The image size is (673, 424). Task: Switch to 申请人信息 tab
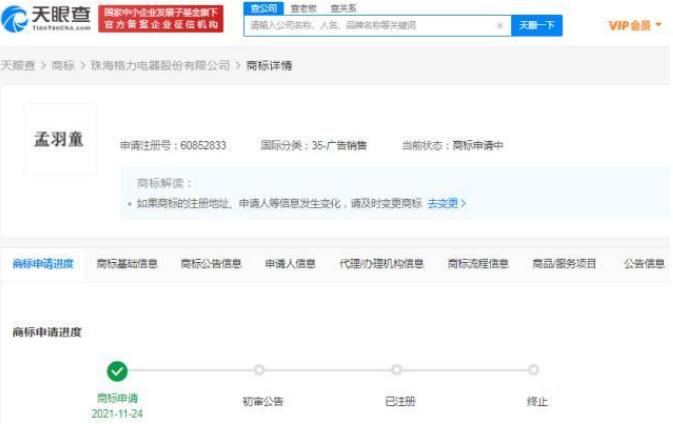(291, 263)
